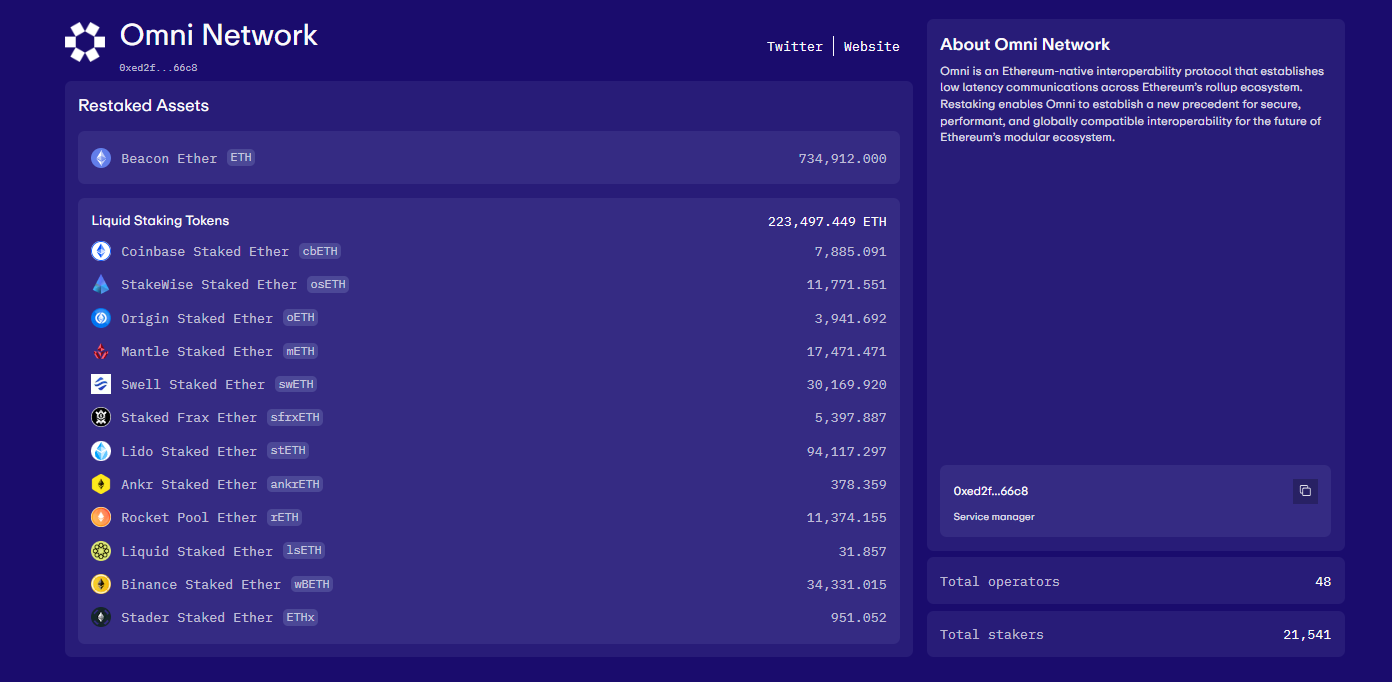Click the rETH token badge
This screenshot has width=1392, height=682.
click(x=284, y=517)
